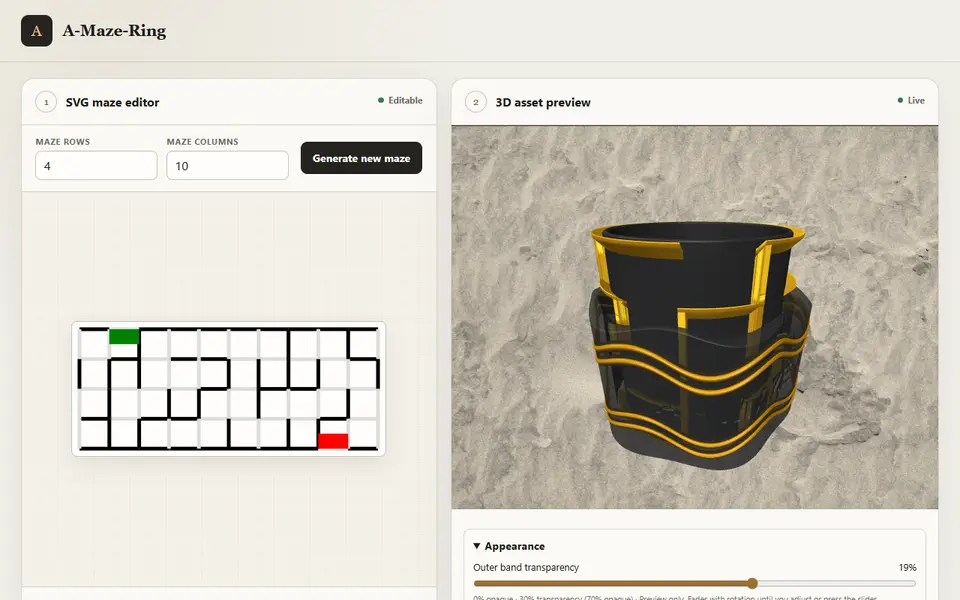Click the A-Maze-Ring title text
This screenshot has height=600, width=960.
pyautogui.click(x=114, y=31)
